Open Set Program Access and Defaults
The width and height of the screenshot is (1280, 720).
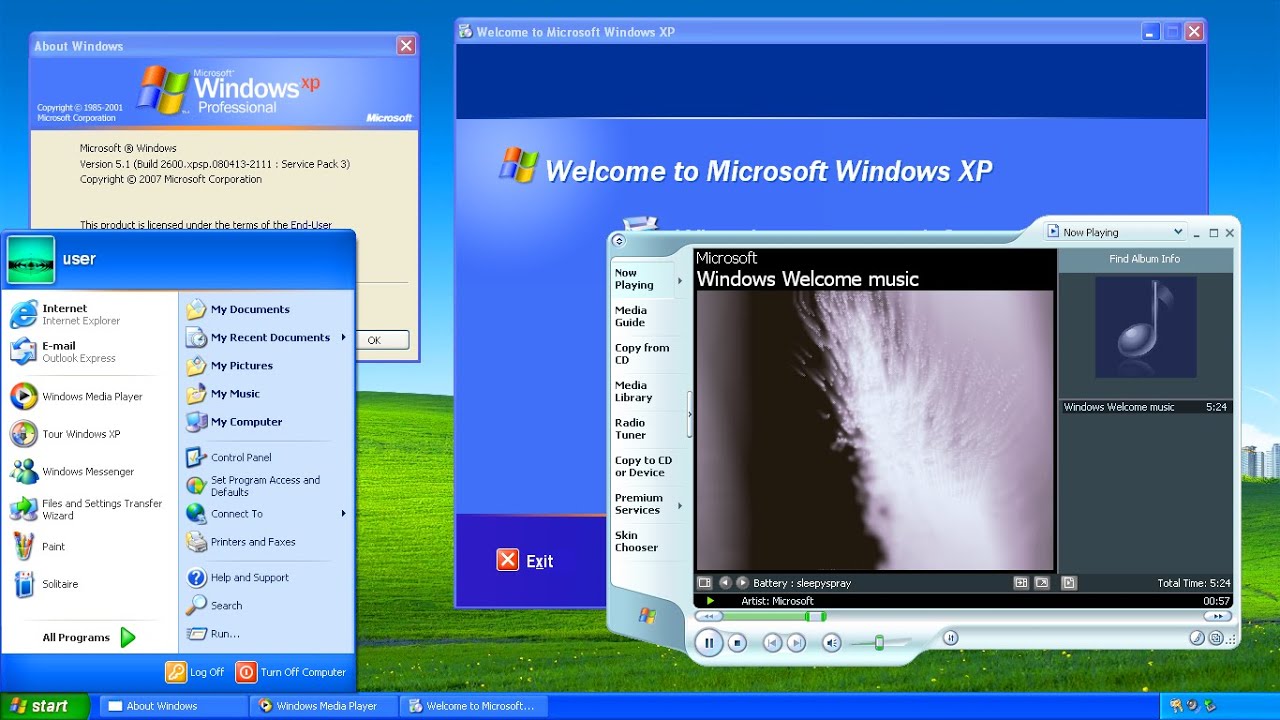266,486
